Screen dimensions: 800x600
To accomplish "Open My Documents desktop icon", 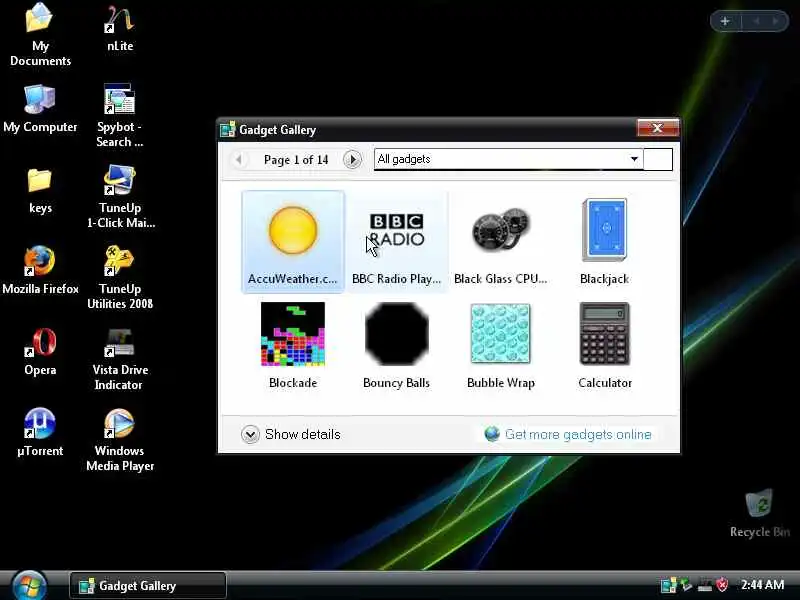I will click(40, 35).
